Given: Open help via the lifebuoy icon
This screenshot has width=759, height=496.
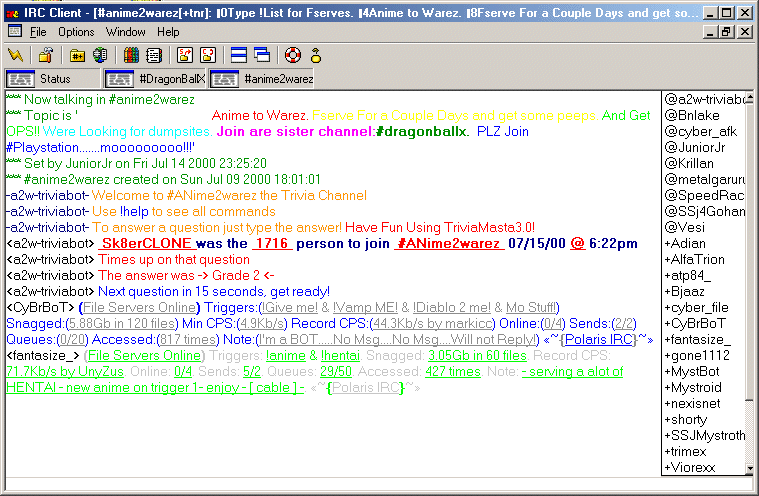Looking at the screenshot, I should pos(293,54).
